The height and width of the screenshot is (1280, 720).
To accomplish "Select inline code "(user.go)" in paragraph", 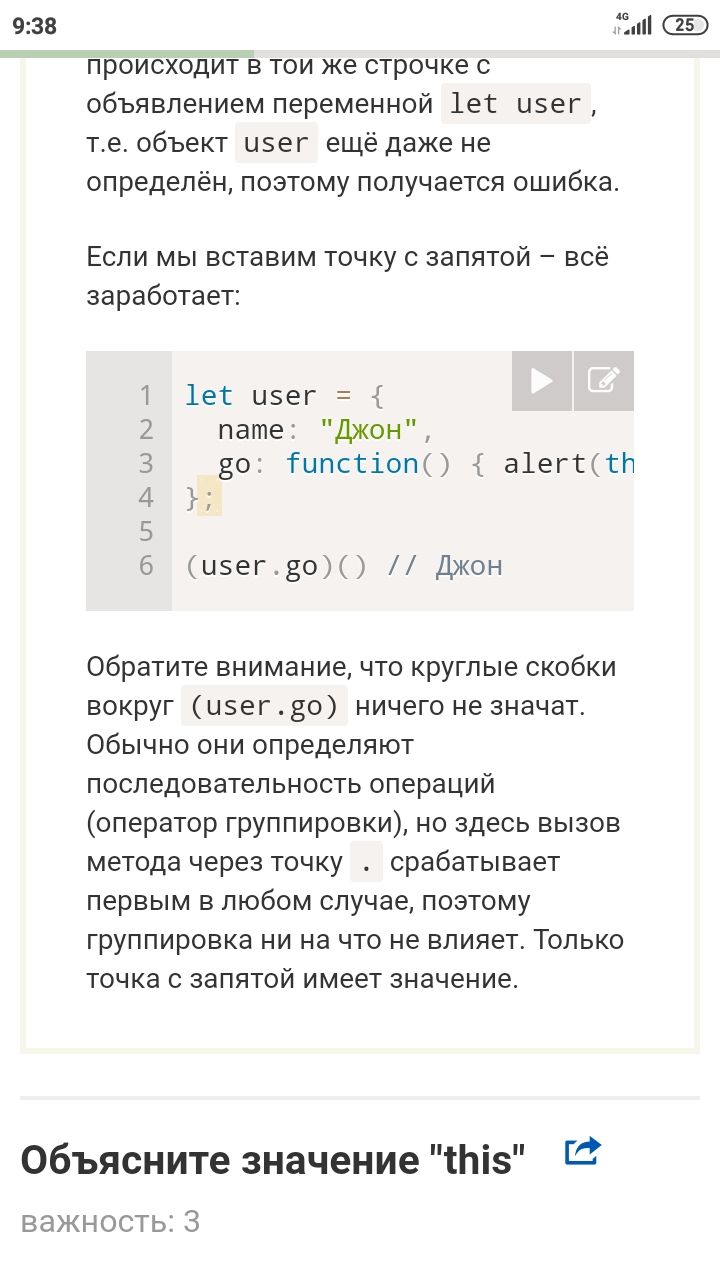I will pyautogui.click(x=264, y=706).
